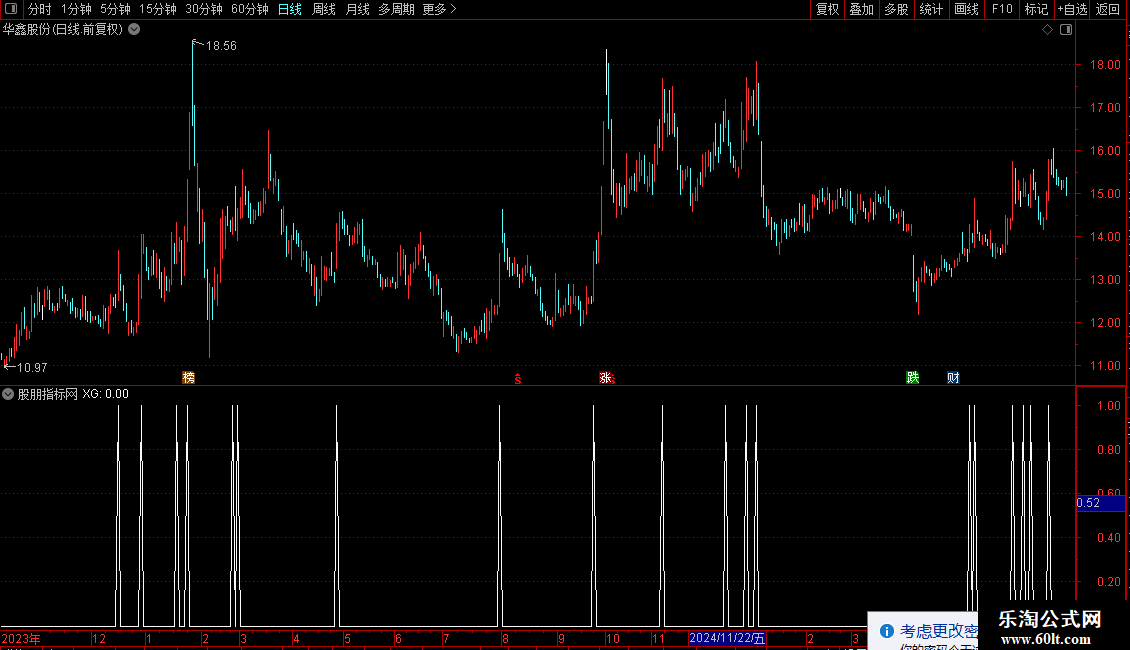Click the 18.00 price axis label

1105,65
